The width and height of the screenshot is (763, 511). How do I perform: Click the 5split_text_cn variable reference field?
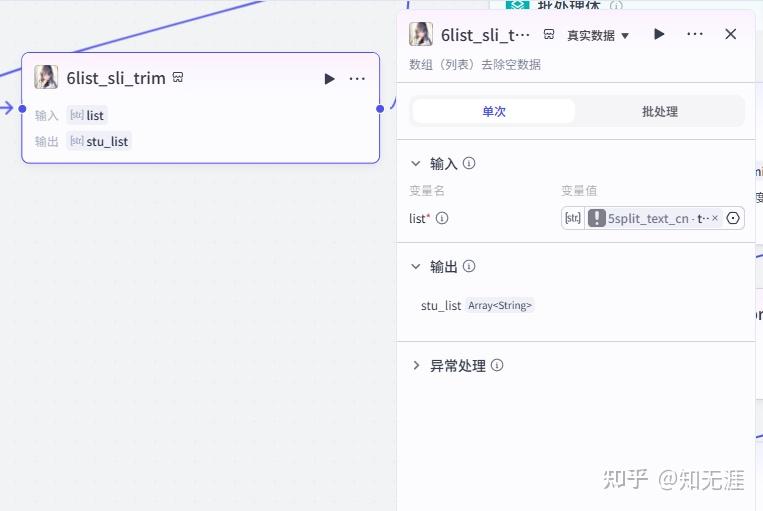pos(654,219)
